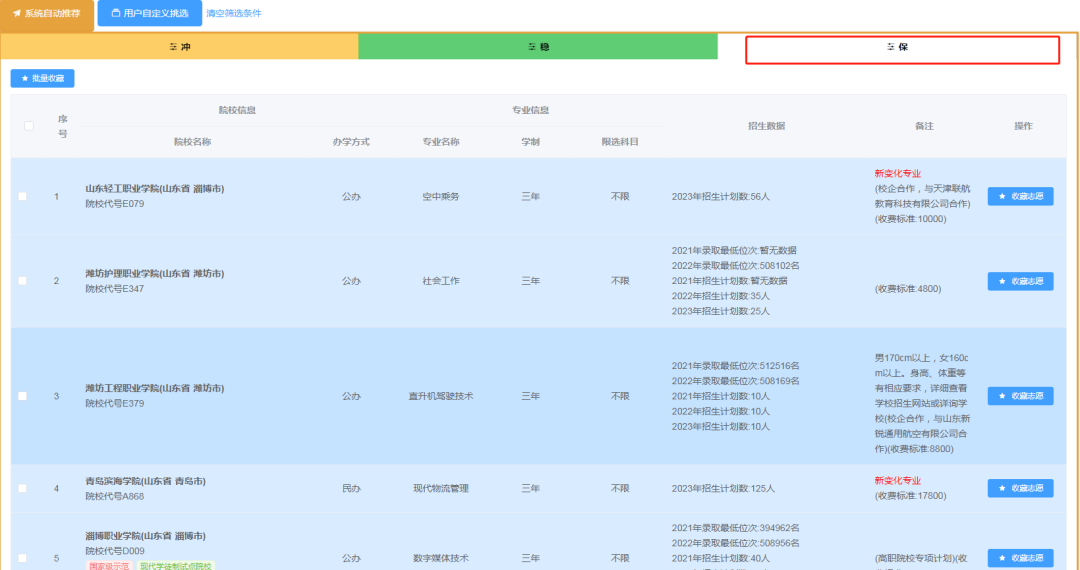Enable the checkbox for 青岛滨海学院 row
The image size is (1080, 570).
point(23,488)
